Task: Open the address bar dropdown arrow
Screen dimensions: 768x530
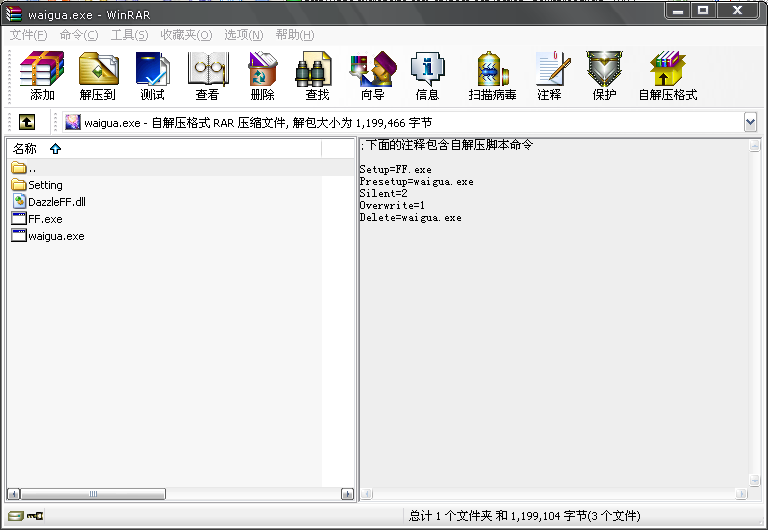Action: 750,122
